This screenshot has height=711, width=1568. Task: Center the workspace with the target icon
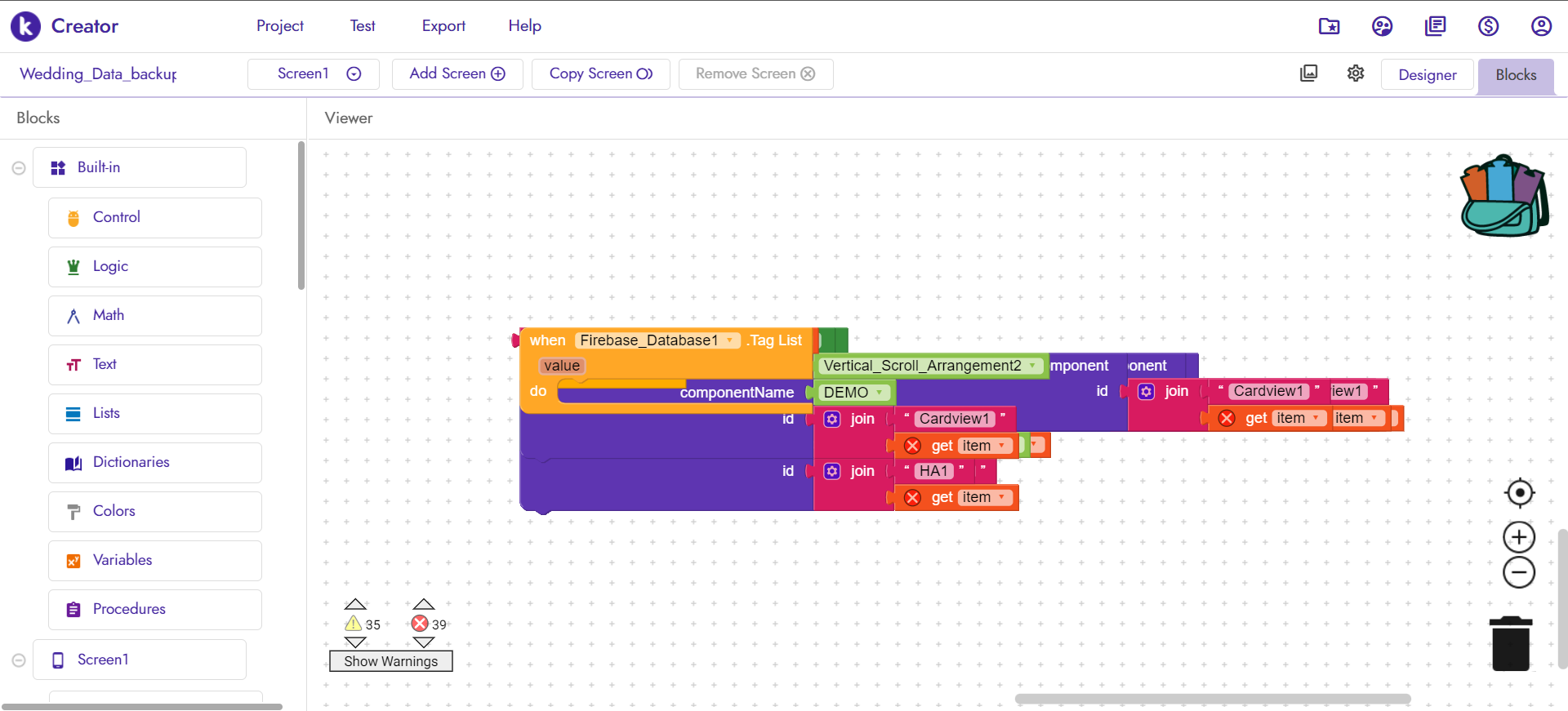1519,493
